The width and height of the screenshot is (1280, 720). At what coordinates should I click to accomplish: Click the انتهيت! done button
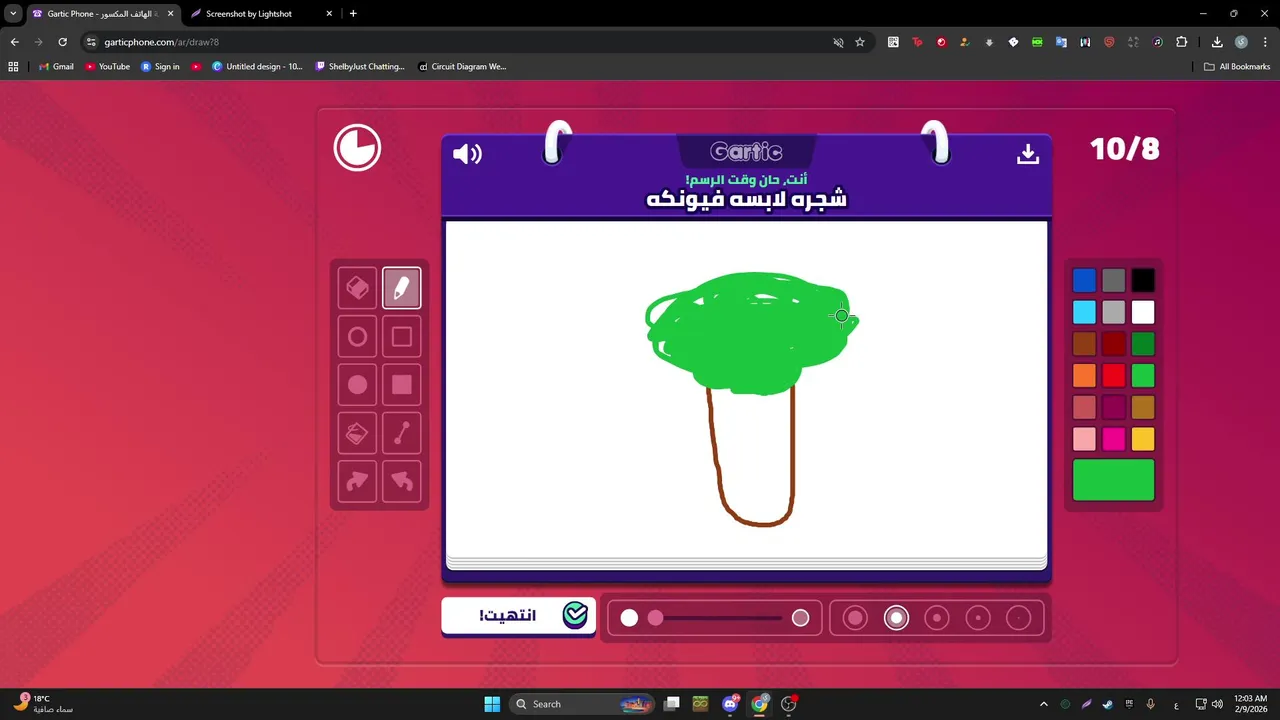[518, 615]
